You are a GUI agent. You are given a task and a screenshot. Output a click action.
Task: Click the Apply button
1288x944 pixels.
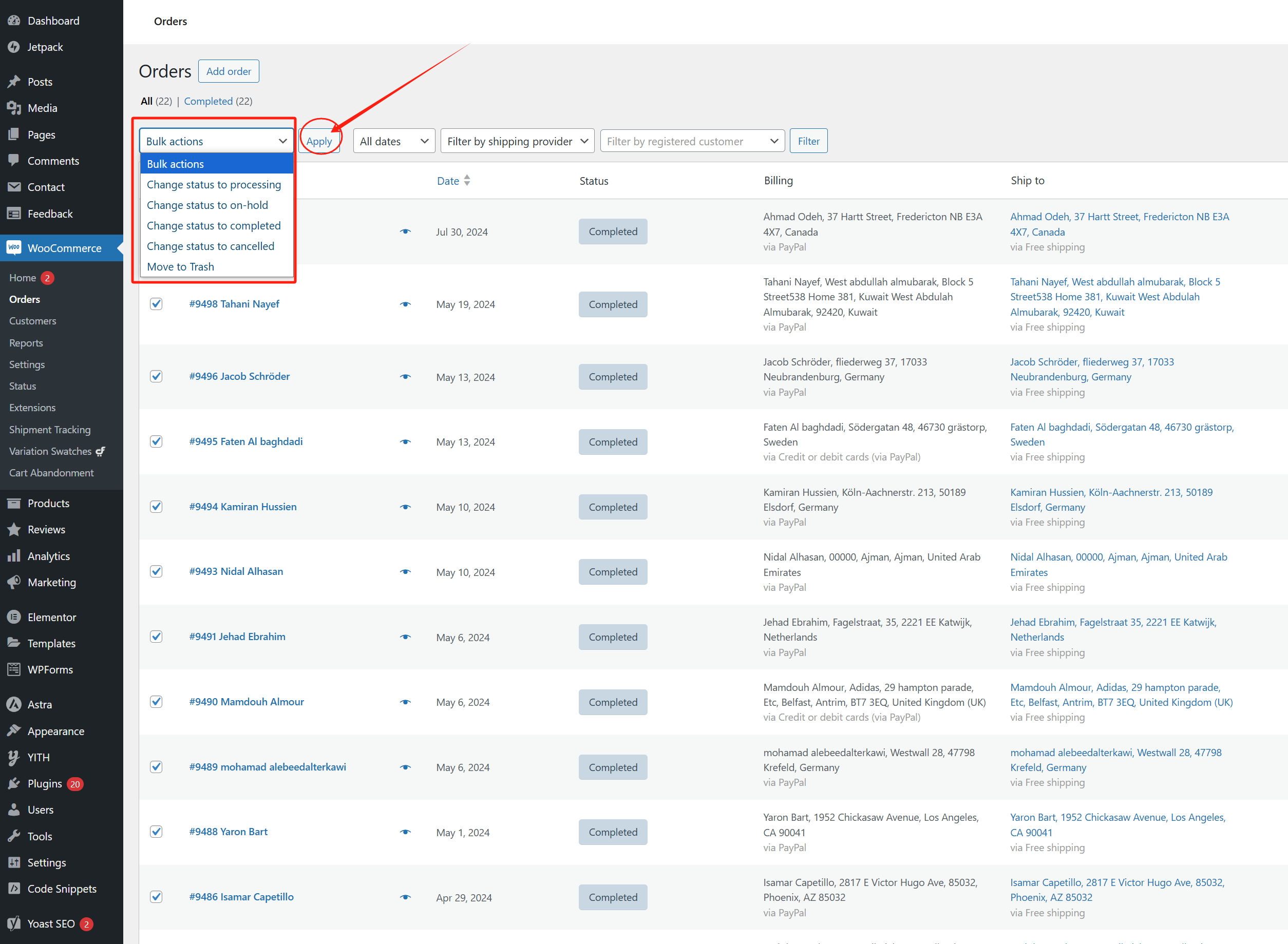(x=319, y=141)
